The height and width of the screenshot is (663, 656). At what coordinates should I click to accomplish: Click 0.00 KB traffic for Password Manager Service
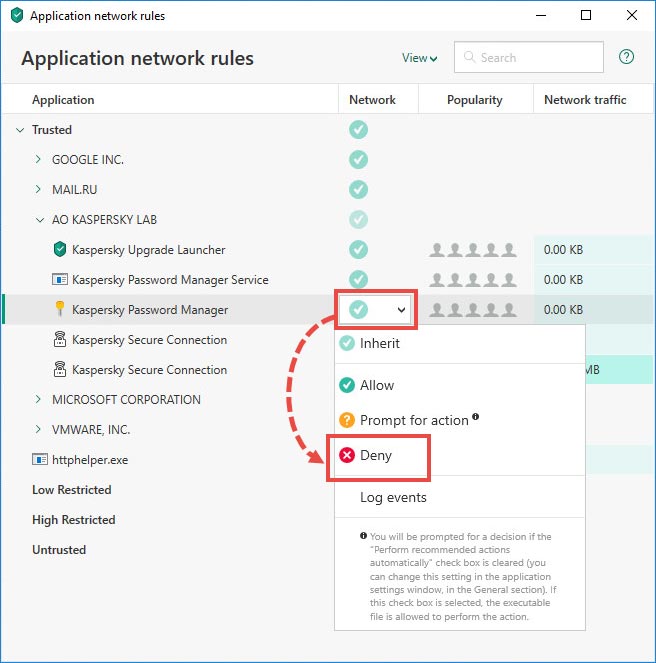click(563, 279)
